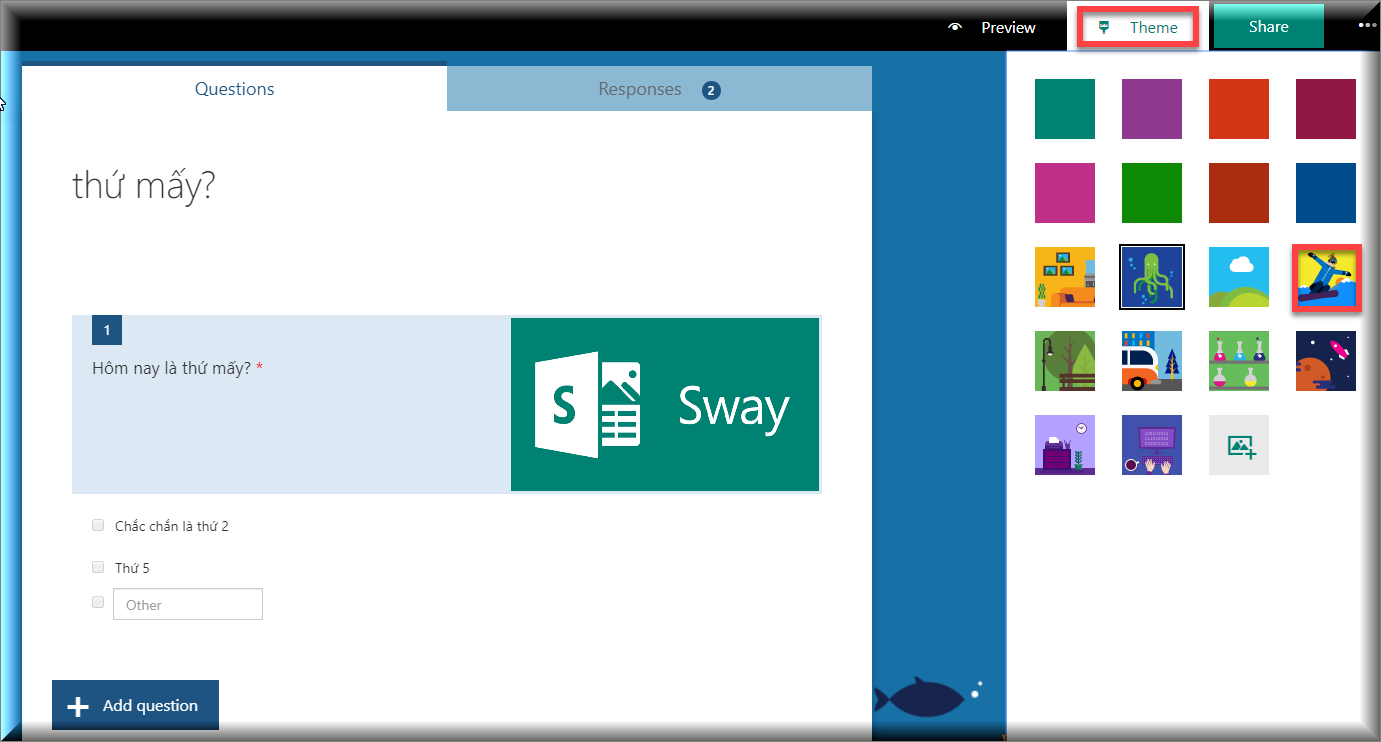This screenshot has height=742, width=1381.
Task: Choose the science flasks theme
Action: coord(1239,361)
